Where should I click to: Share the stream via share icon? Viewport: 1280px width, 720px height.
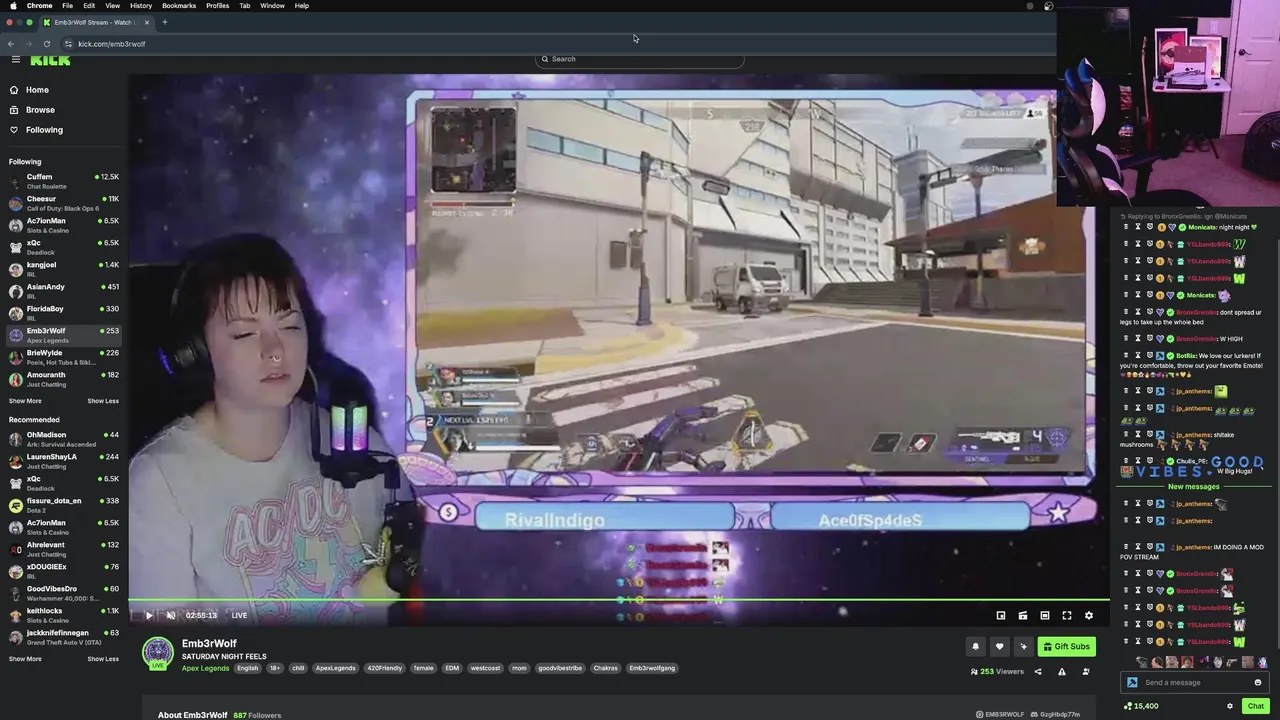point(1038,672)
